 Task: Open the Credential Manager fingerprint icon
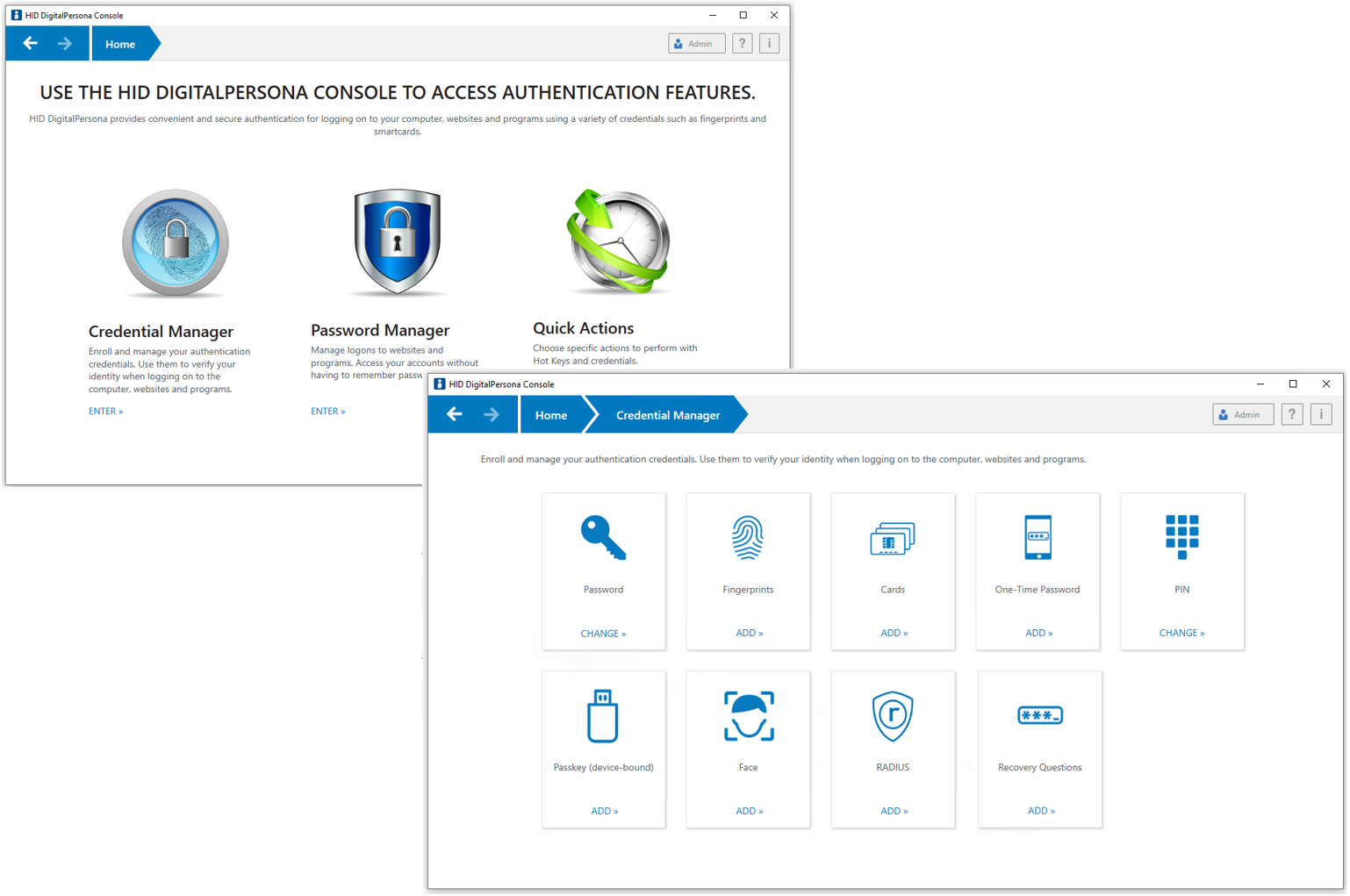pos(176,243)
